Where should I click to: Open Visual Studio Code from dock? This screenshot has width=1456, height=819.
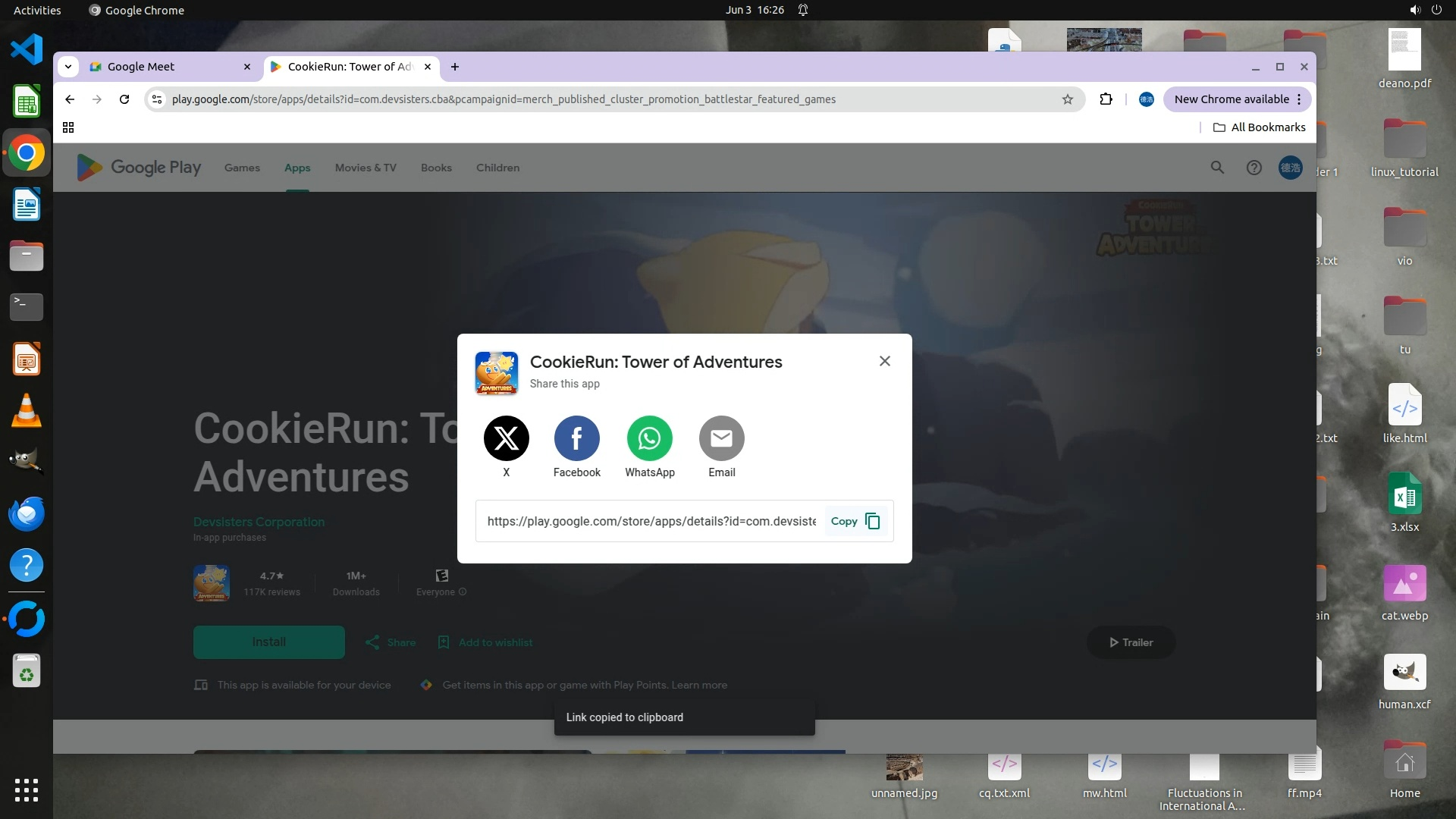(x=27, y=49)
